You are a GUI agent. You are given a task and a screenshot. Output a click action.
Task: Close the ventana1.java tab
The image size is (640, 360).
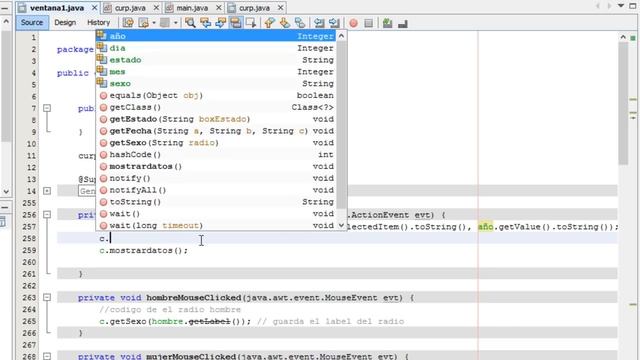(x=94, y=8)
